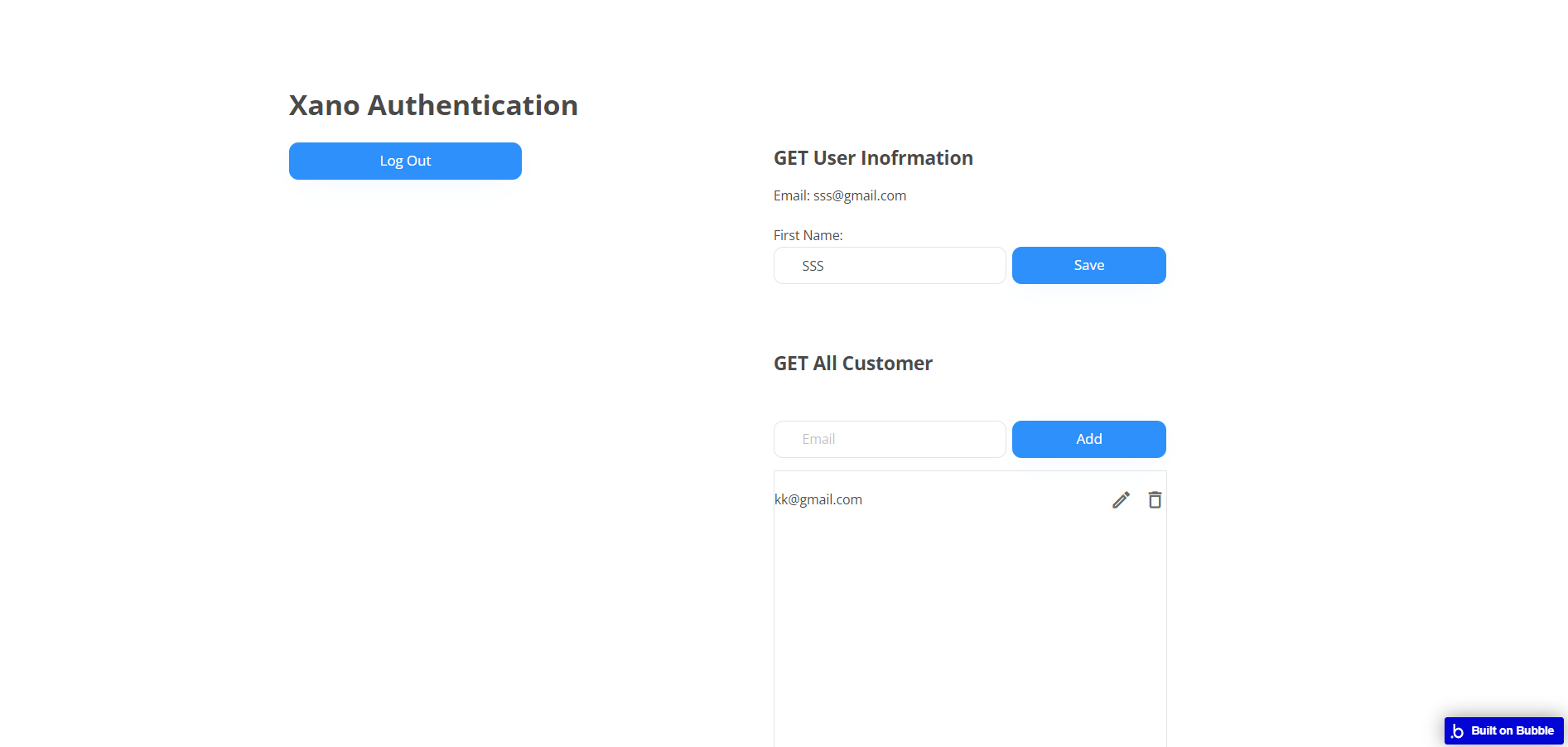Log out with the Log Out button

point(405,161)
